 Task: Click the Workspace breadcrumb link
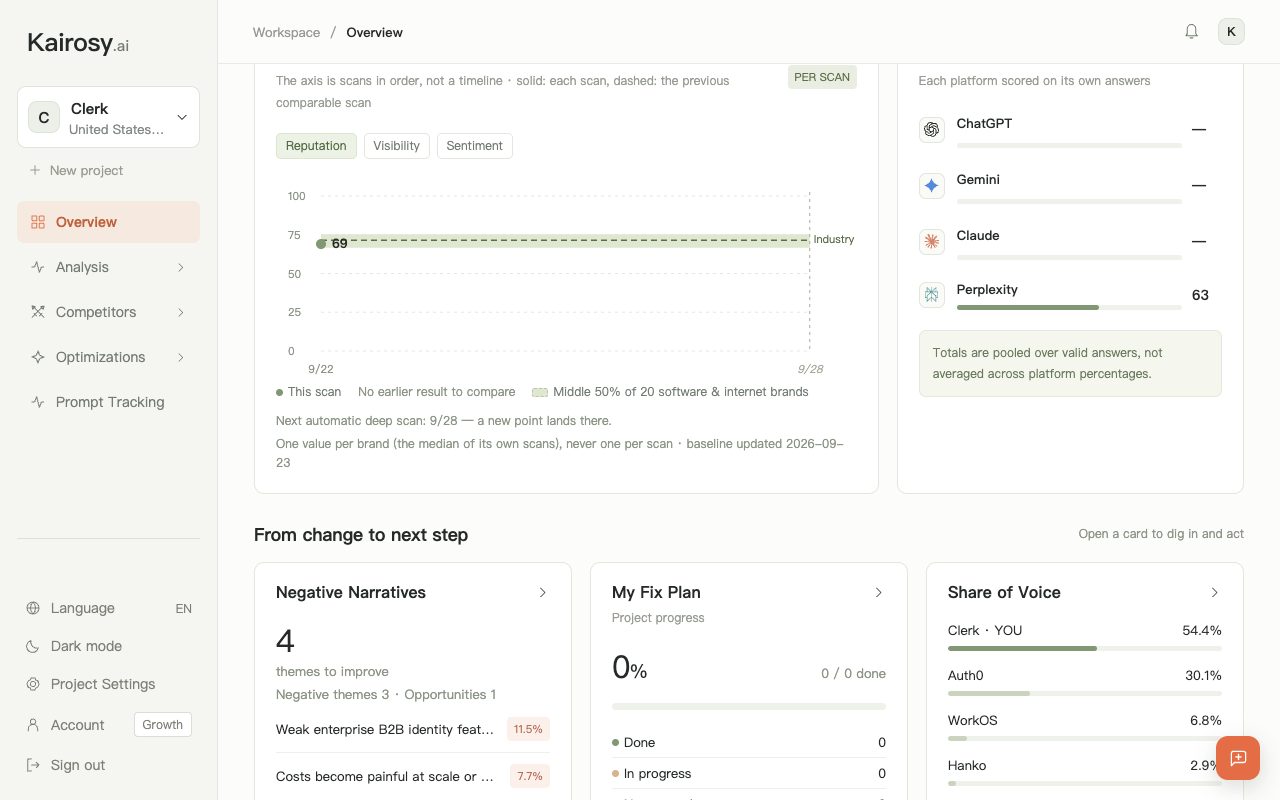tap(286, 32)
